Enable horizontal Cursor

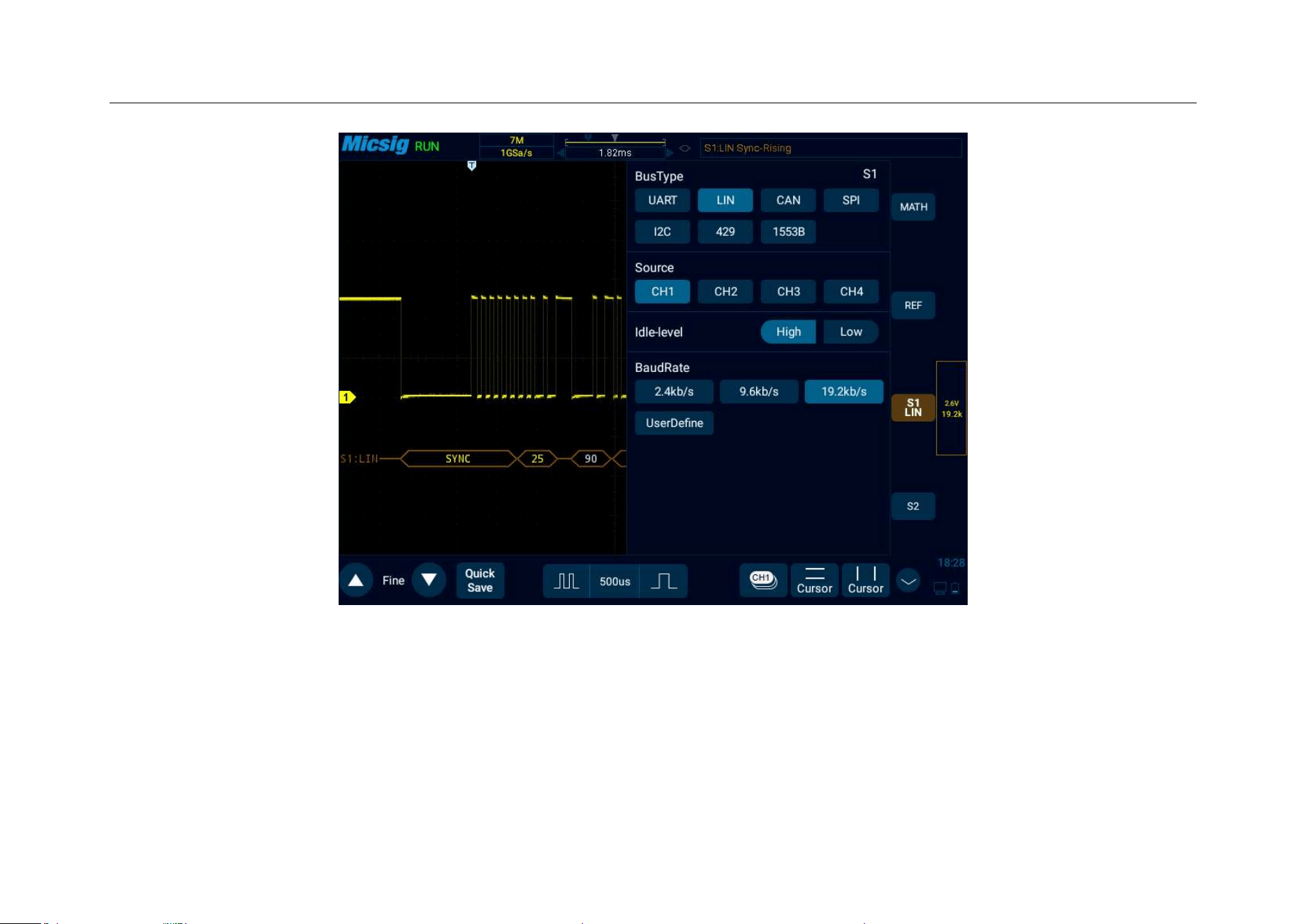815,581
